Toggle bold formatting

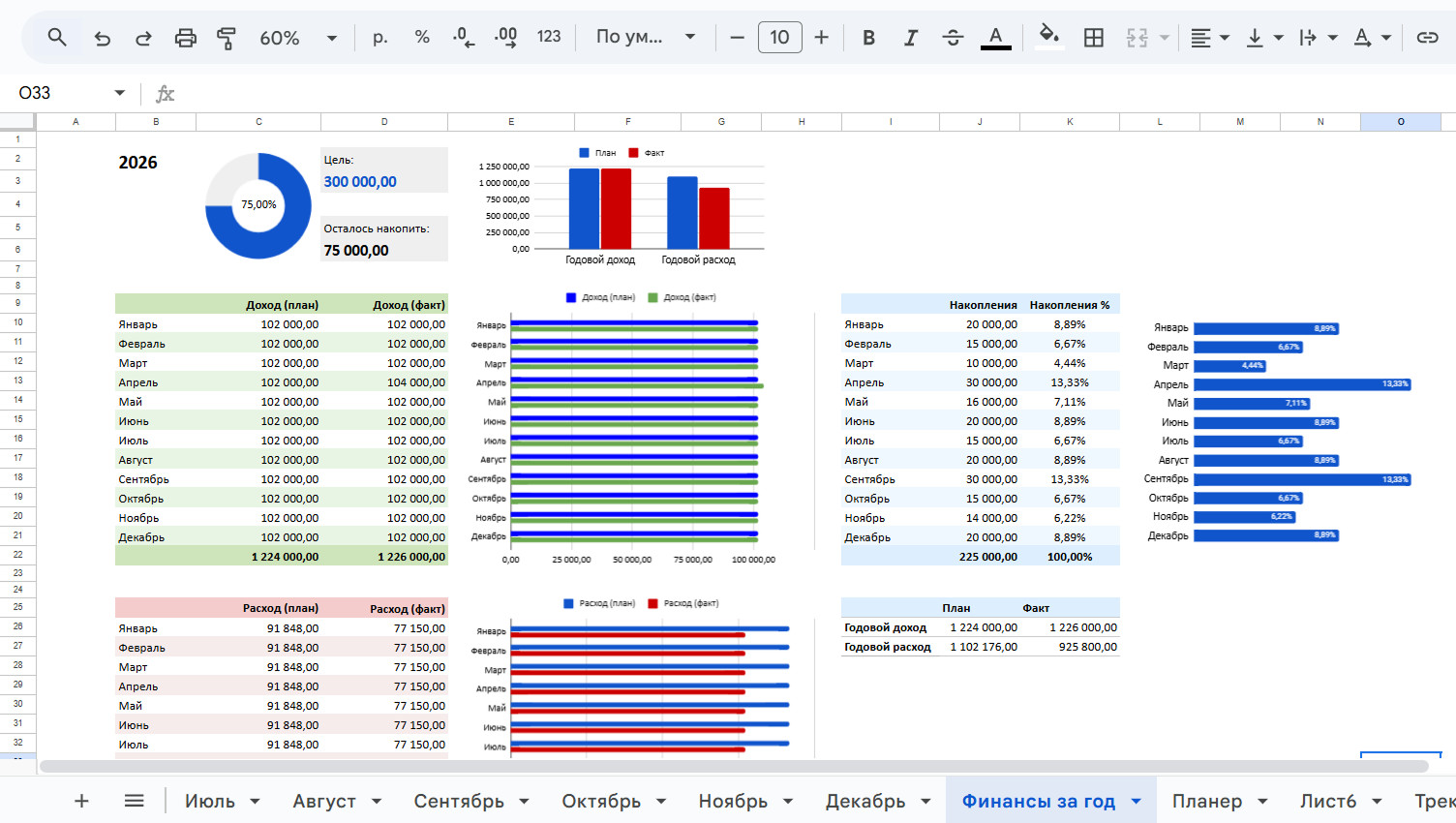pyautogui.click(x=868, y=38)
